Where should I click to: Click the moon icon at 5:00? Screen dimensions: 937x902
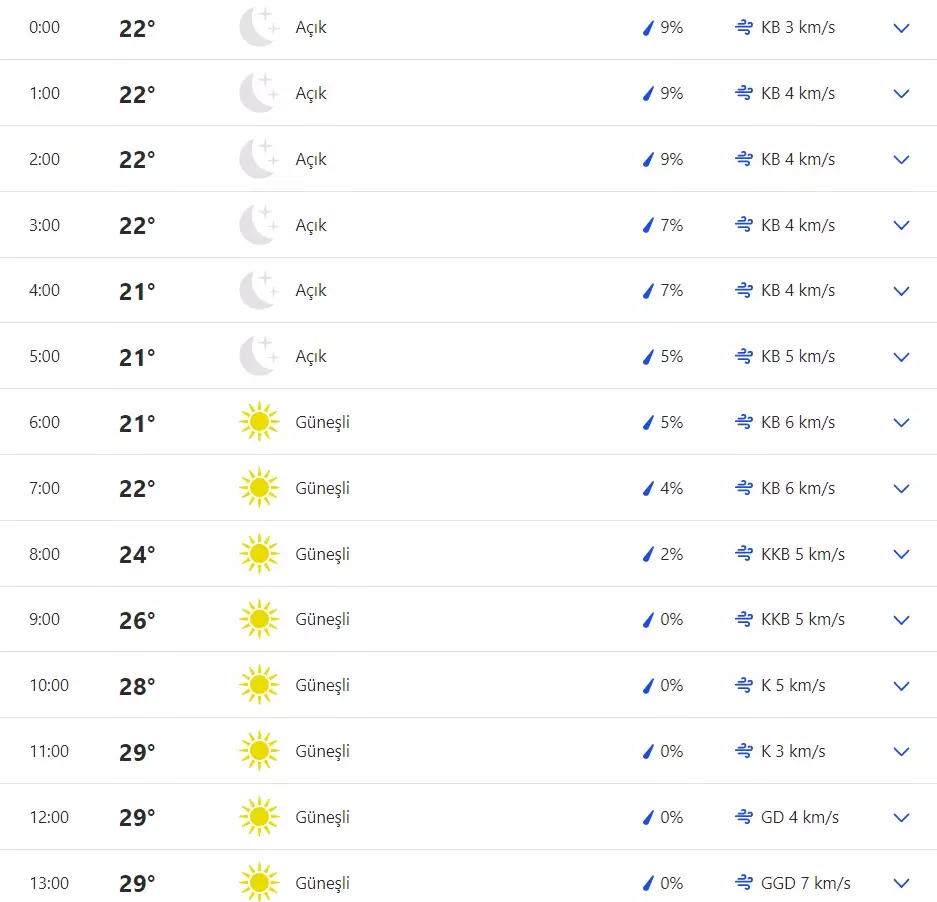258,356
